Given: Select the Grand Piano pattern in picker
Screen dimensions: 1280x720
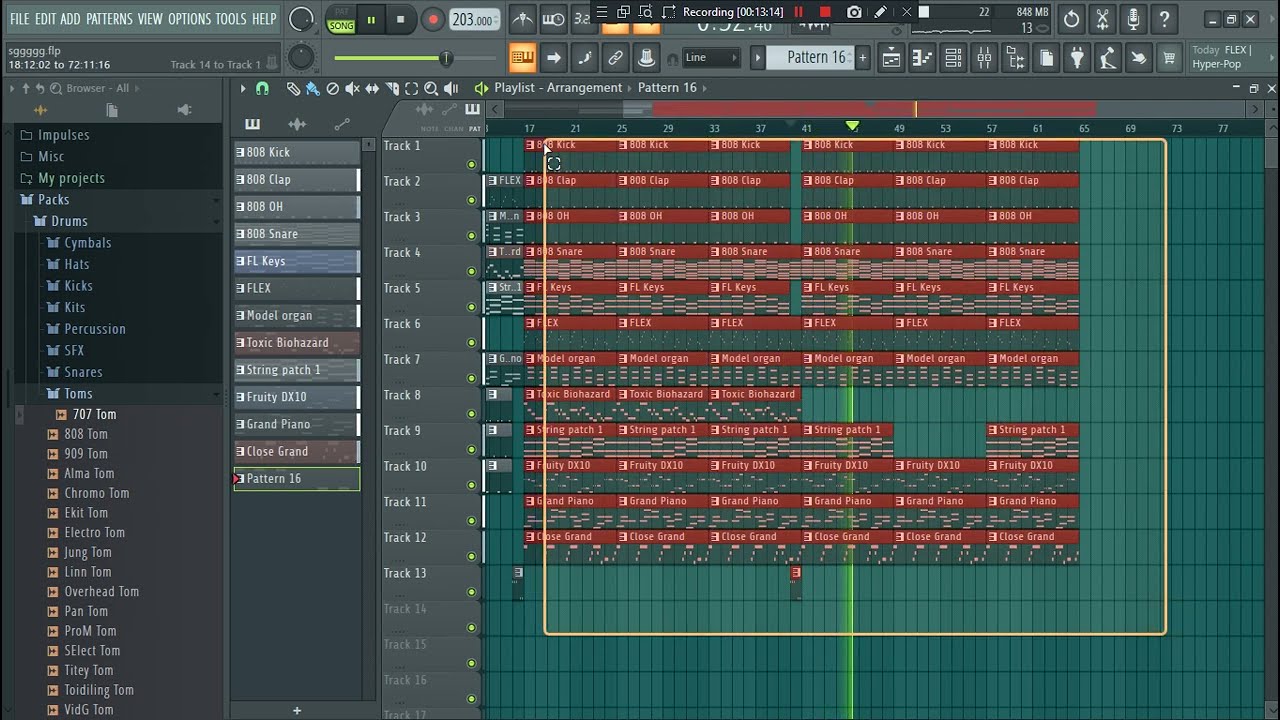Looking at the screenshot, I should coord(297,424).
